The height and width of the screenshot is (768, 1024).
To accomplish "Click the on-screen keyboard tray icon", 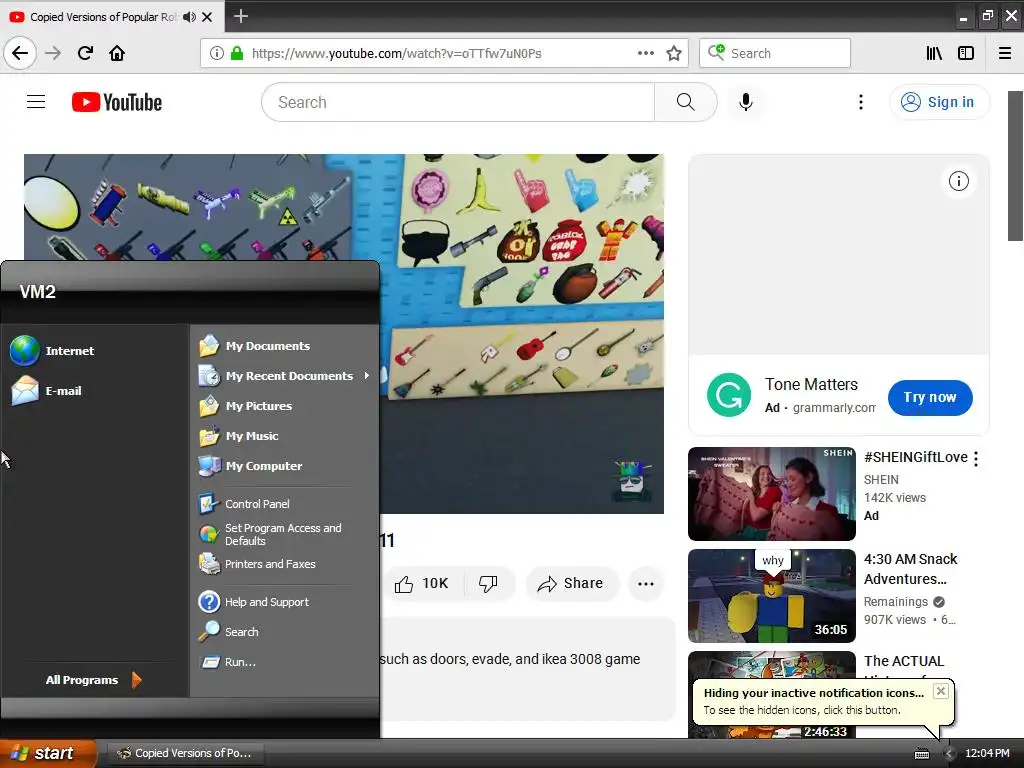I will point(921,754).
